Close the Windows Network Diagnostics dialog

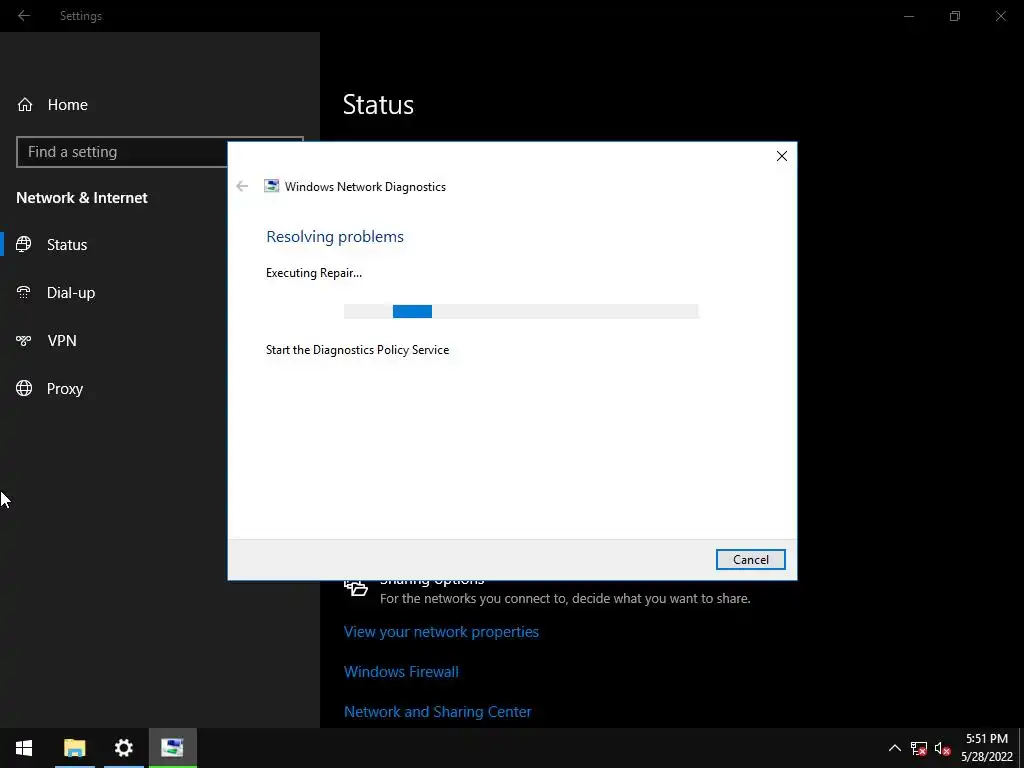(782, 156)
